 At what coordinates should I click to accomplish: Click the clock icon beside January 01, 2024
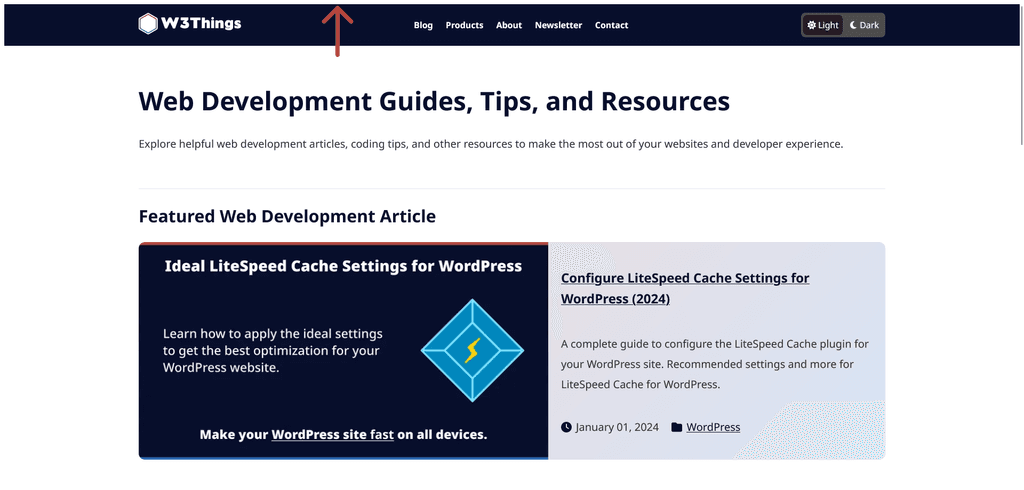[566, 427]
